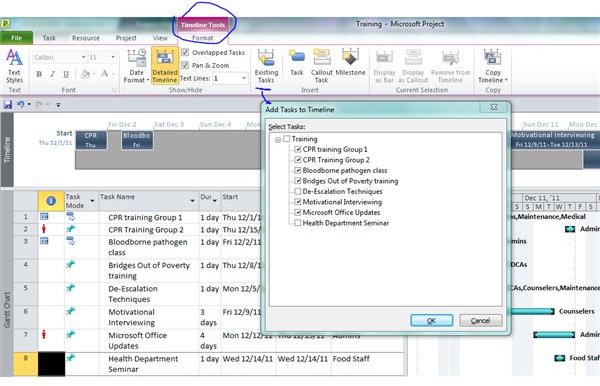Switch to the Project ribbon tab
Viewport: 600px width, 386px height.
click(x=126, y=38)
